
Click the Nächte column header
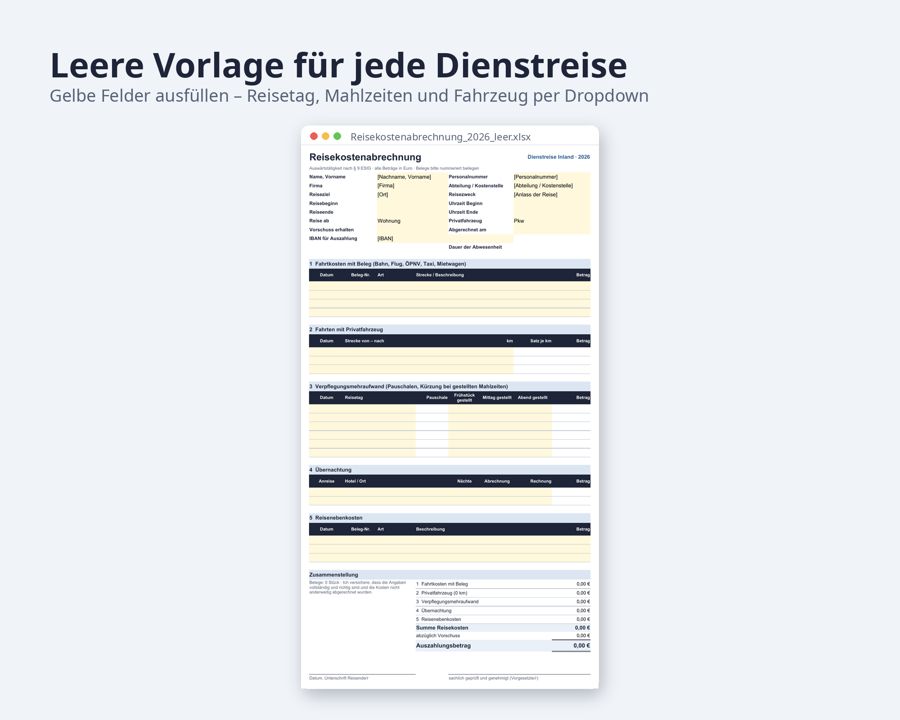(464, 481)
